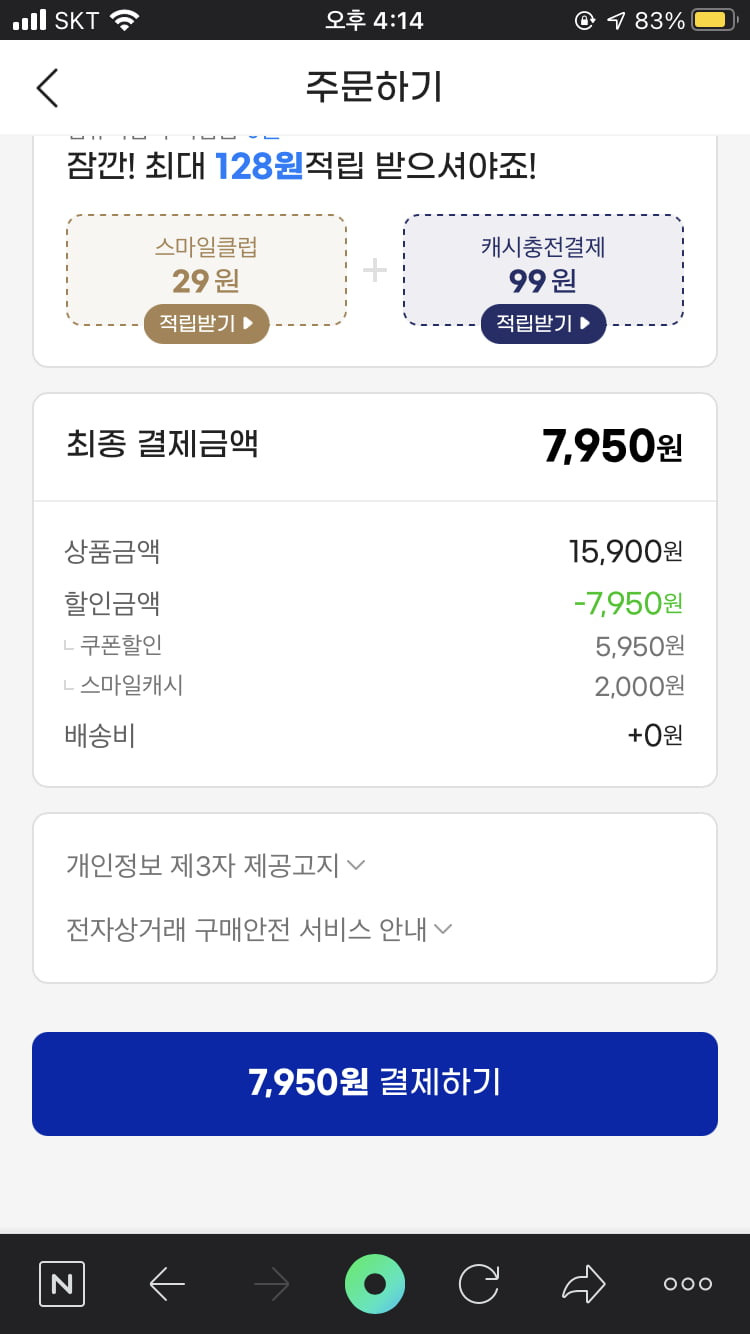The height and width of the screenshot is (1334, 750).
Task: Open the three-dot more menu
Action: (x=688, y=1283)
